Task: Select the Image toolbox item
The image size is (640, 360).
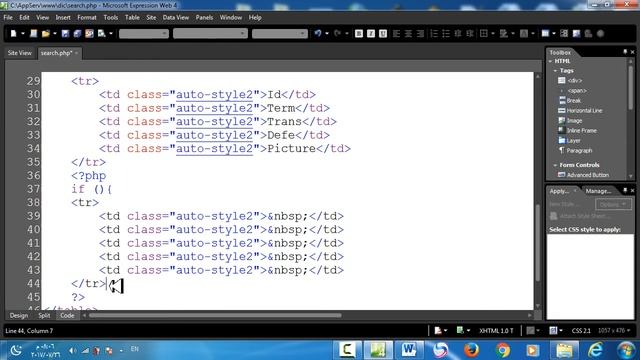Action: [x=574, y=120]
